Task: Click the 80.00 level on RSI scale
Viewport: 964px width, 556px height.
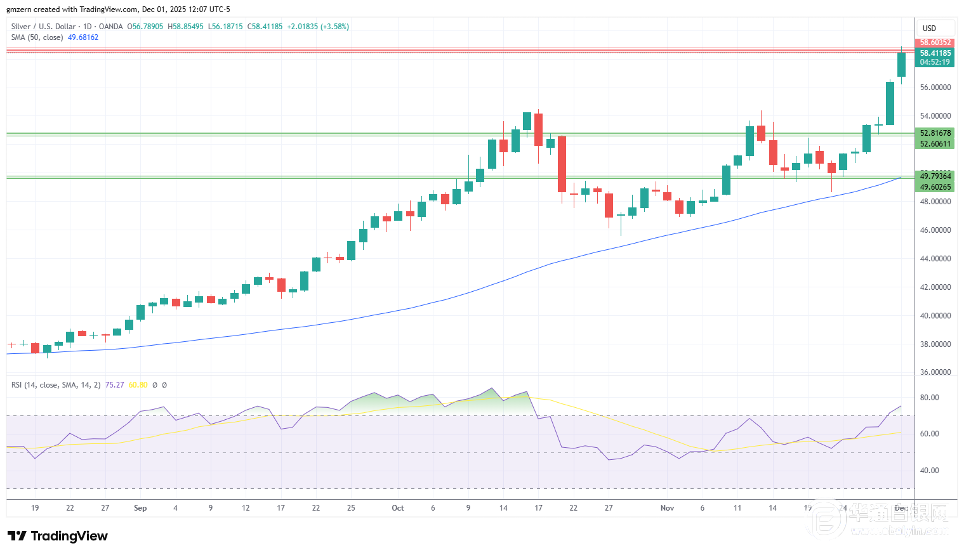Action: pos(929,398)
